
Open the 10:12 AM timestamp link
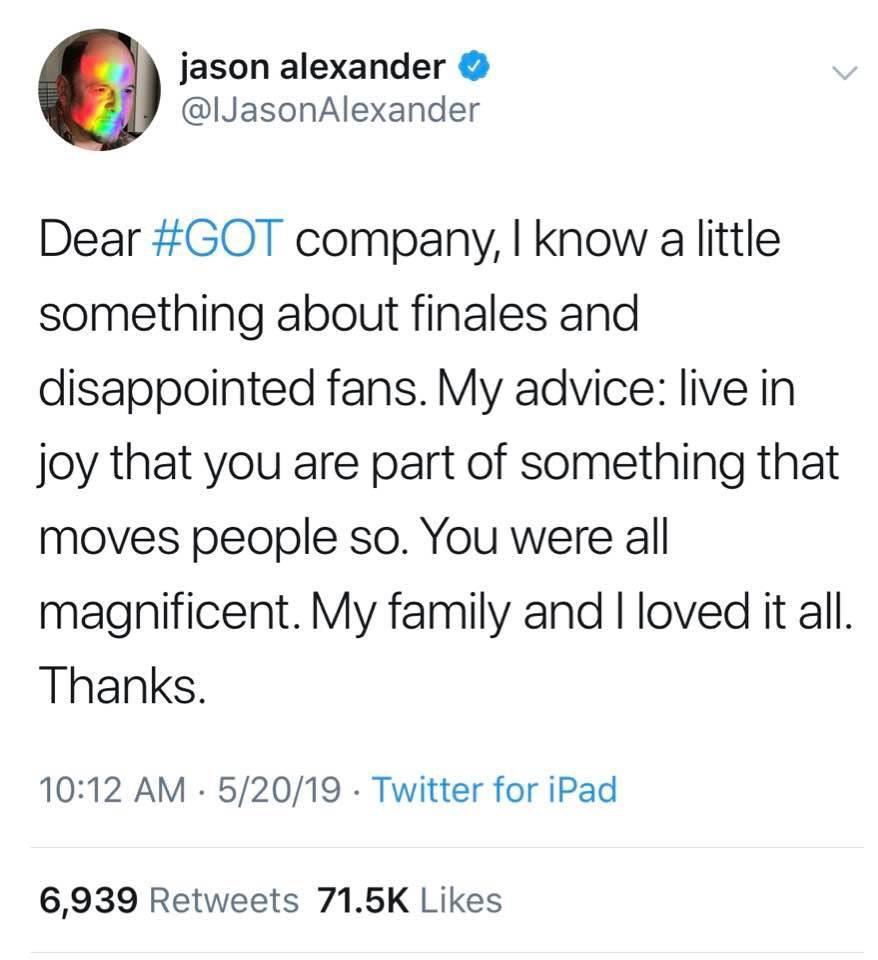tap(104, 790)
